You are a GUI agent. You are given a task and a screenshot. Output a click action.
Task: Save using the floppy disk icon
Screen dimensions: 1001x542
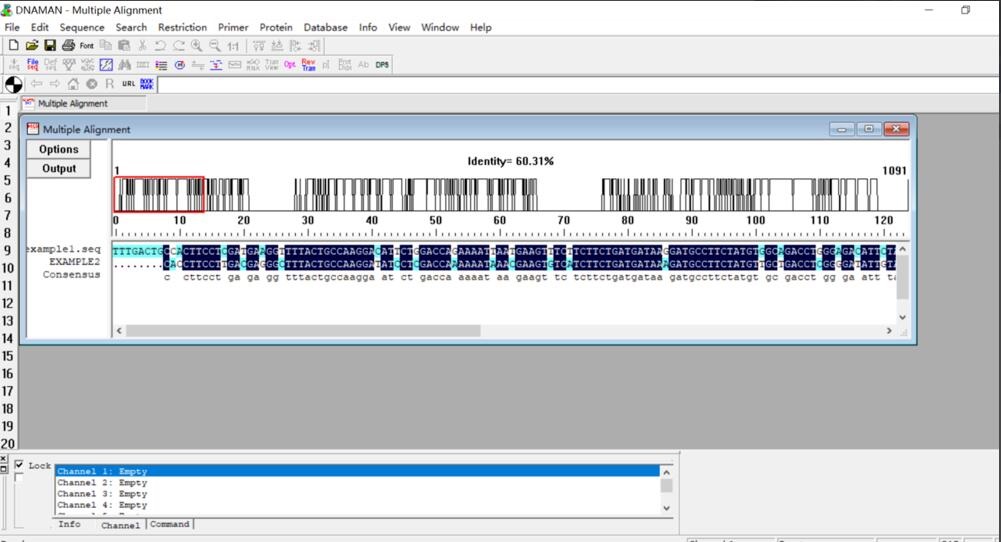(50, 46)
